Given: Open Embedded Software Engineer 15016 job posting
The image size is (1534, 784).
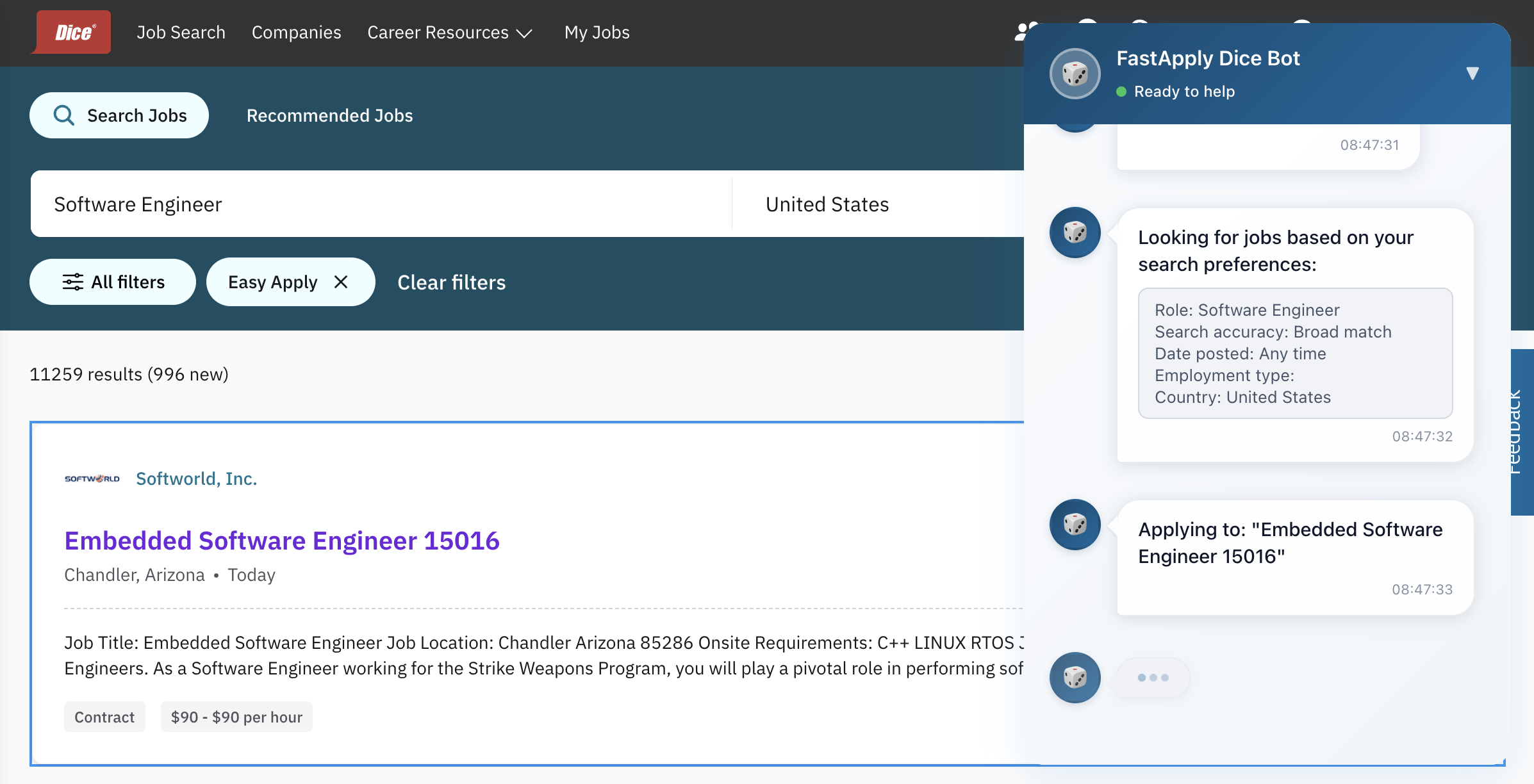Looking at the screenshot, I should (282, 541).
